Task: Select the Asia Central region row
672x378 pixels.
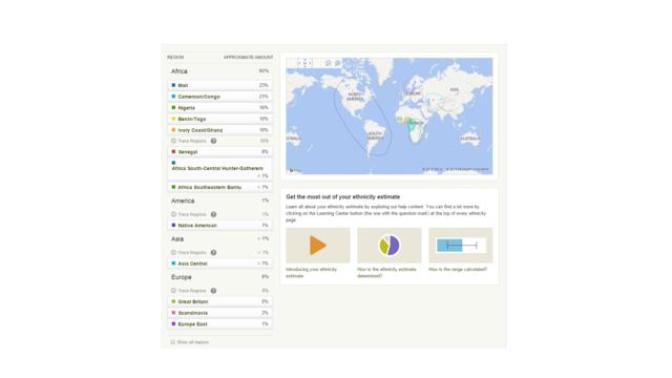Action: pos(220,264)
